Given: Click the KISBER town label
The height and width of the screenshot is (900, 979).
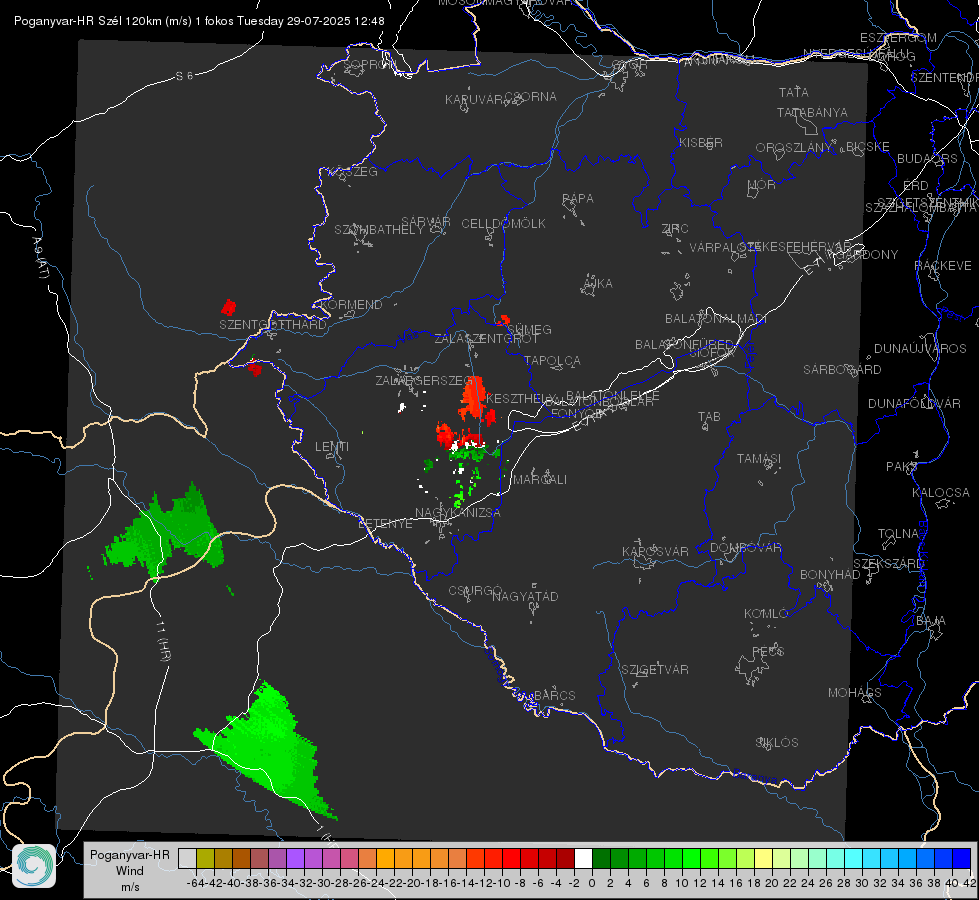Looking at the screenshot, I should pyautogui.click(x=701, y=142).
